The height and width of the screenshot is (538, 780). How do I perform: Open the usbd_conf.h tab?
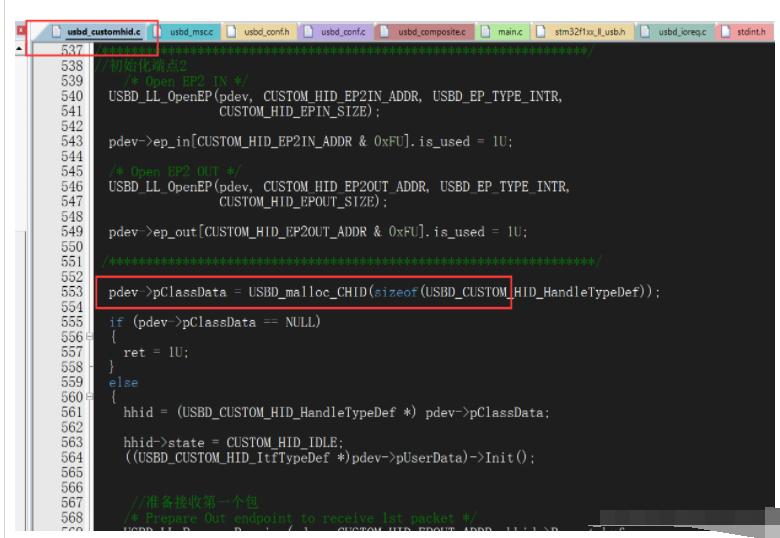click(x=259, y=32)
